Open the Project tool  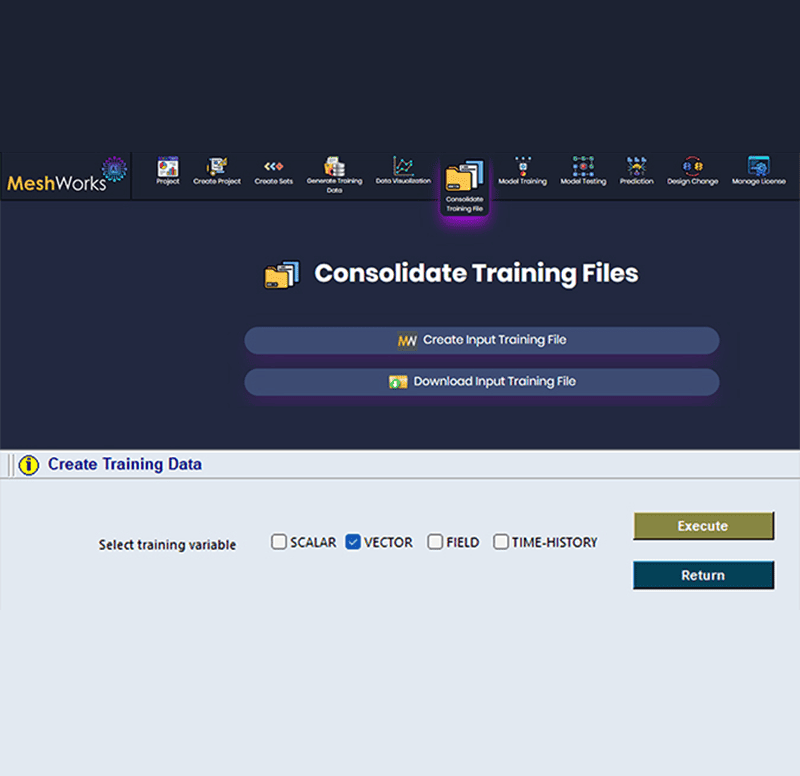coord(167,170)
